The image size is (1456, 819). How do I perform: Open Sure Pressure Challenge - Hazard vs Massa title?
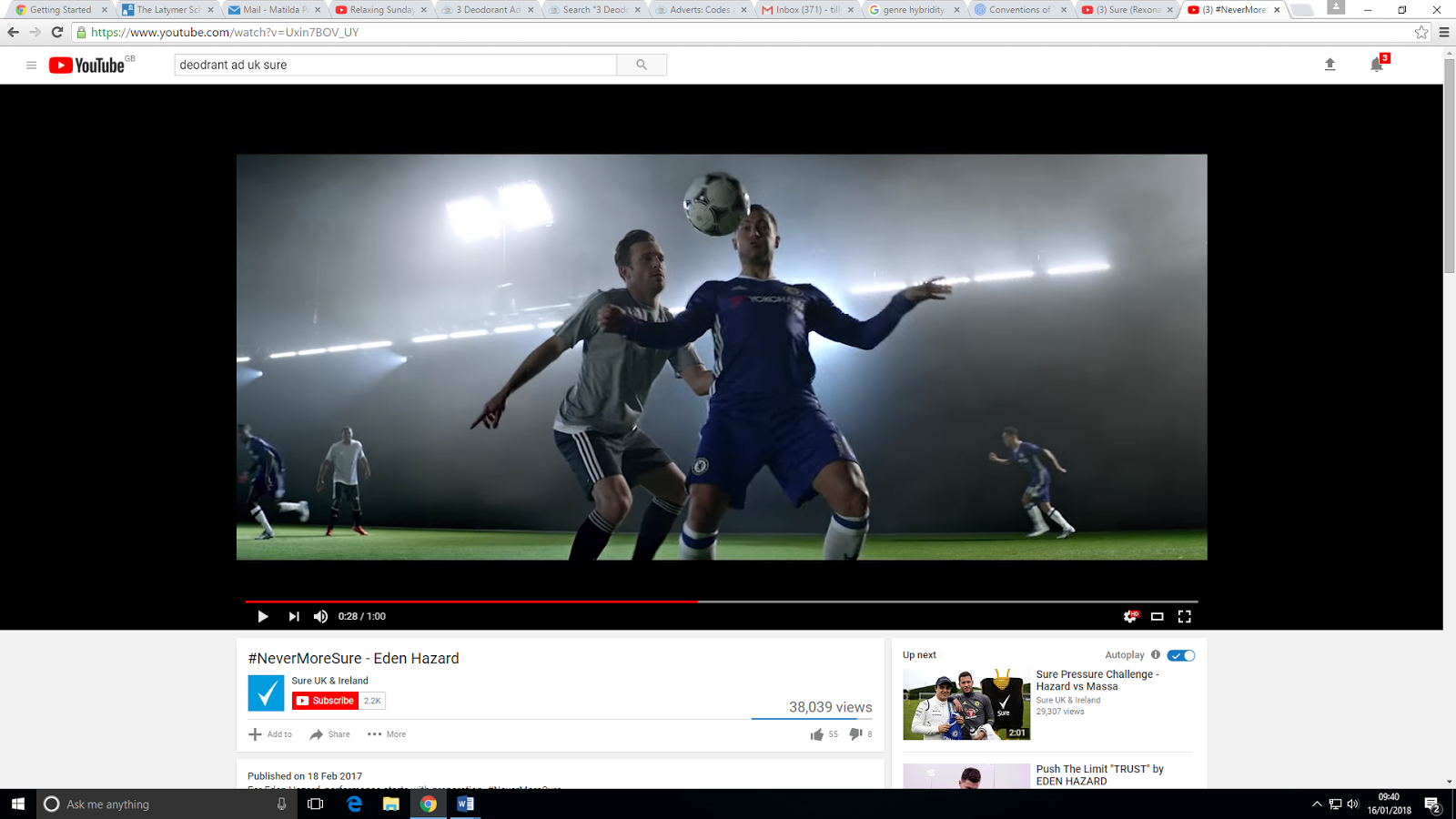1097,681
